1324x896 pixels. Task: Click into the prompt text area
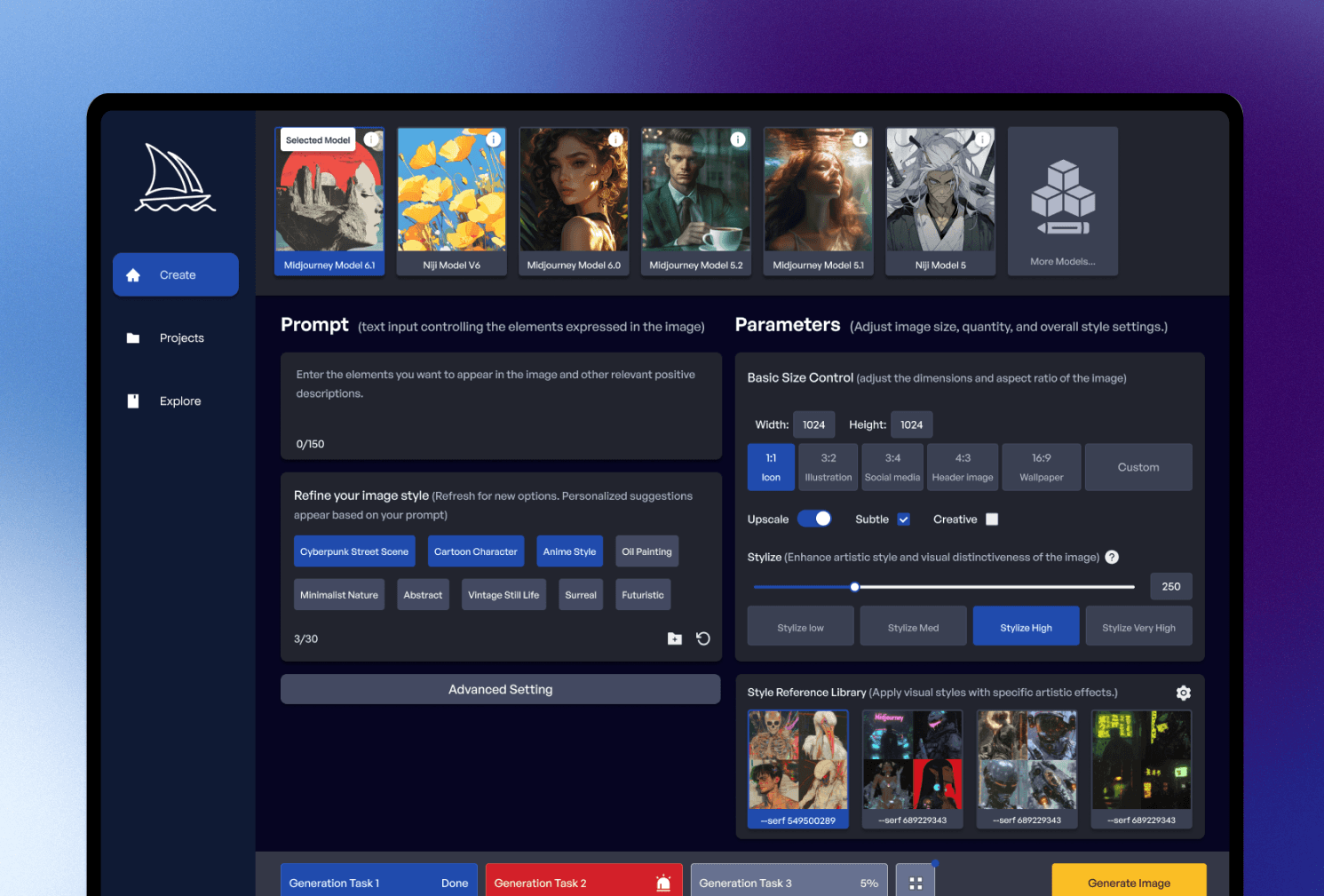pos(501,406)
